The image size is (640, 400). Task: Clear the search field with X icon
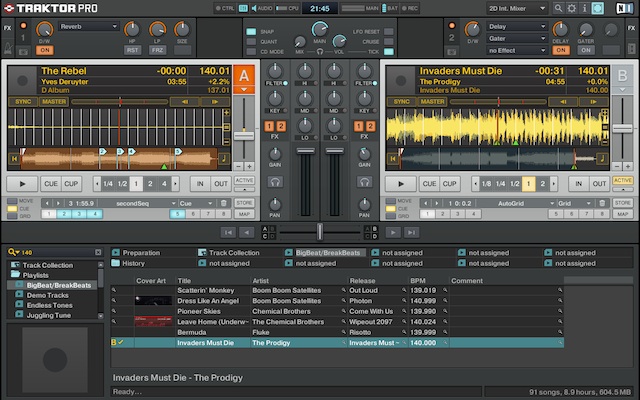[x=98, y=252]
